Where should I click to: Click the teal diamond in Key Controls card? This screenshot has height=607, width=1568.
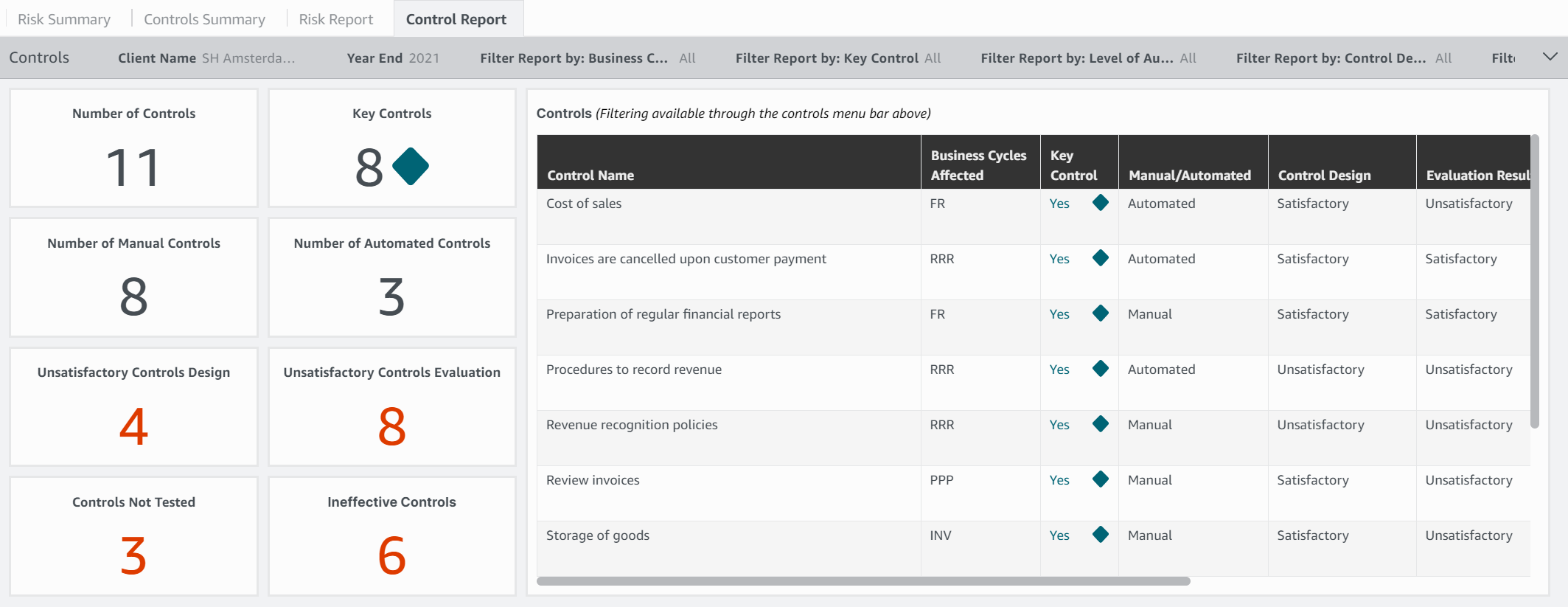[x=411, y=166]
